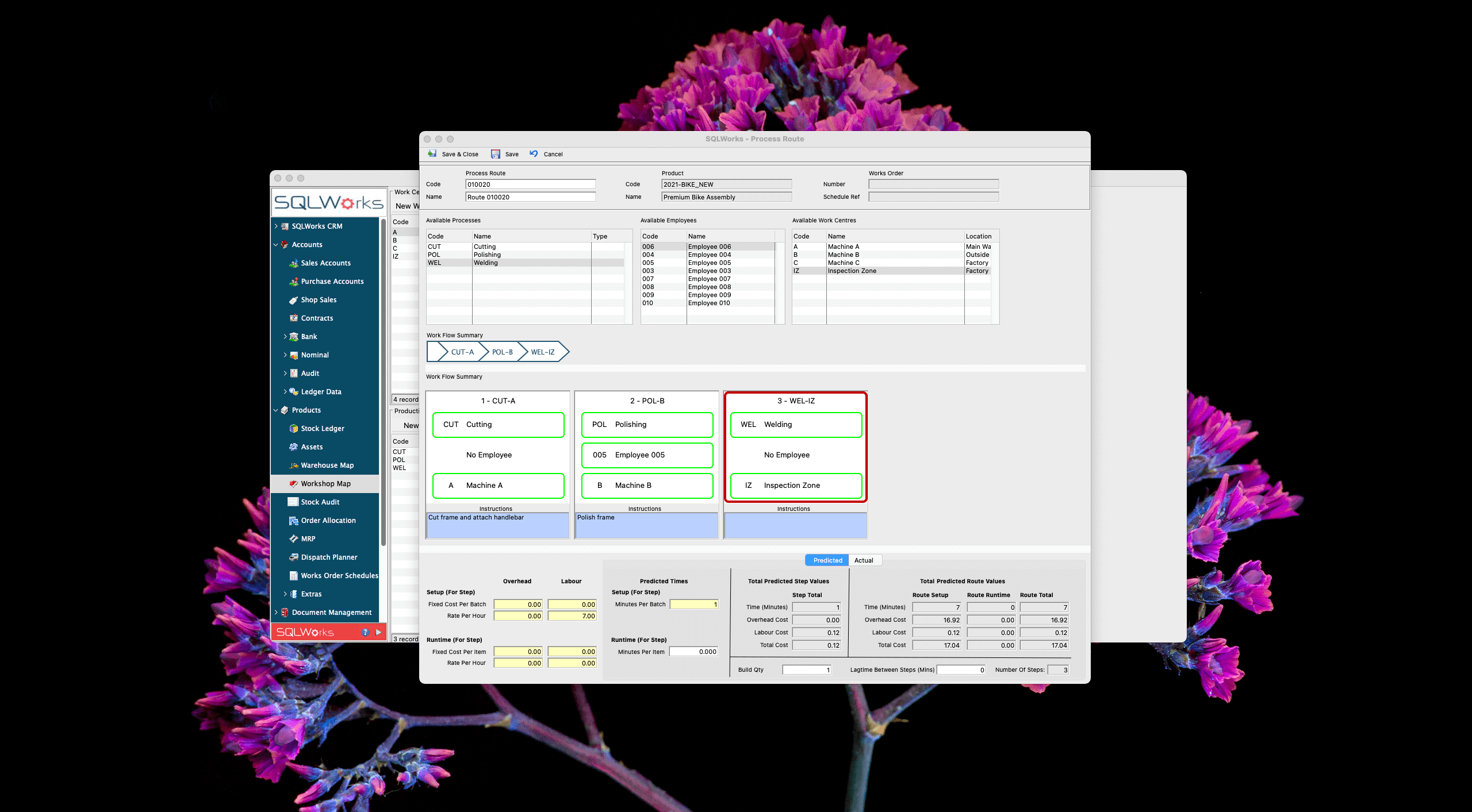
Task: Click the Save & Close button
Action: (x=454, y=154)
